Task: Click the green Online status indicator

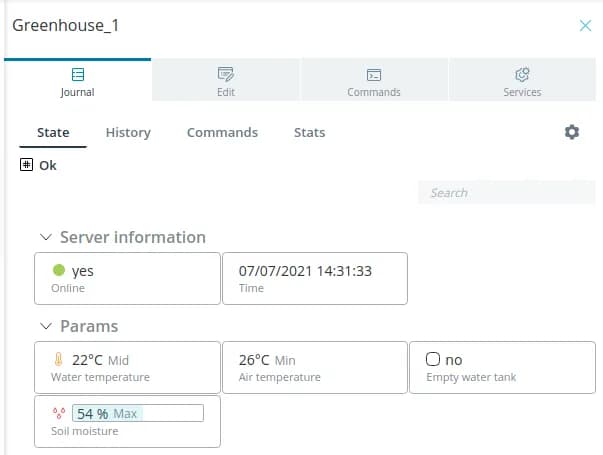Action: [x=58, y=270]
